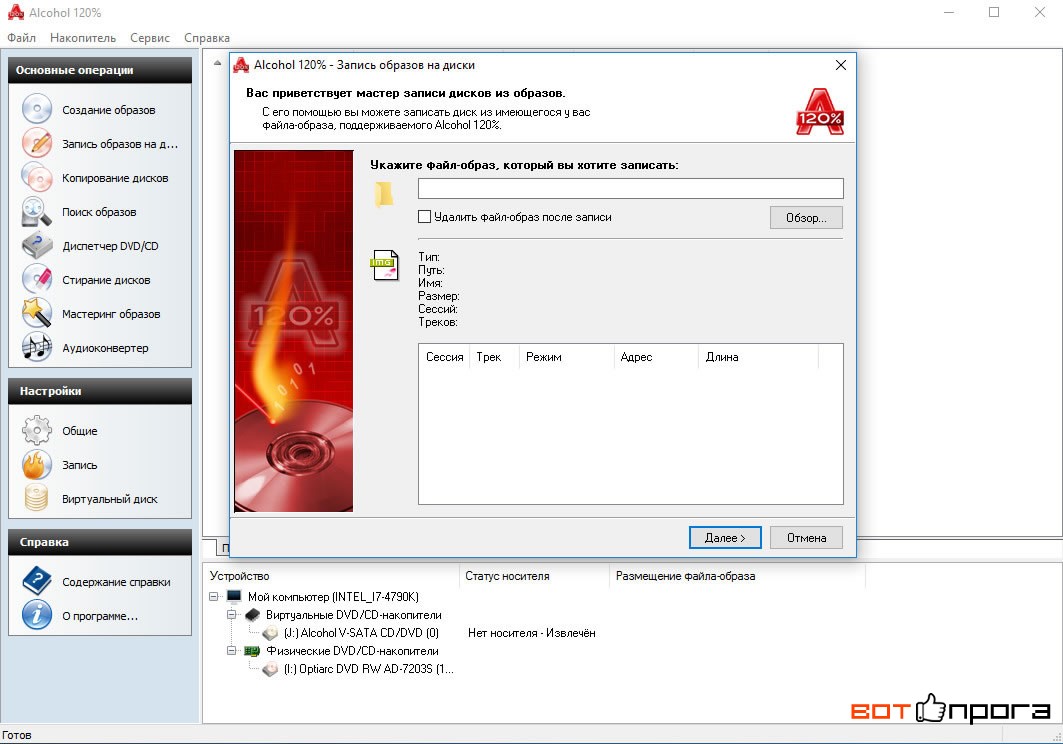Open Содержание справки link
This screenshot has width=1063, height=744.
(116, 582)
